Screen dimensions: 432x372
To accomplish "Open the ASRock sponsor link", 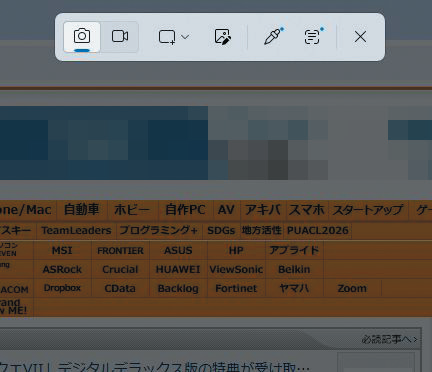I will tap(62, 269).
